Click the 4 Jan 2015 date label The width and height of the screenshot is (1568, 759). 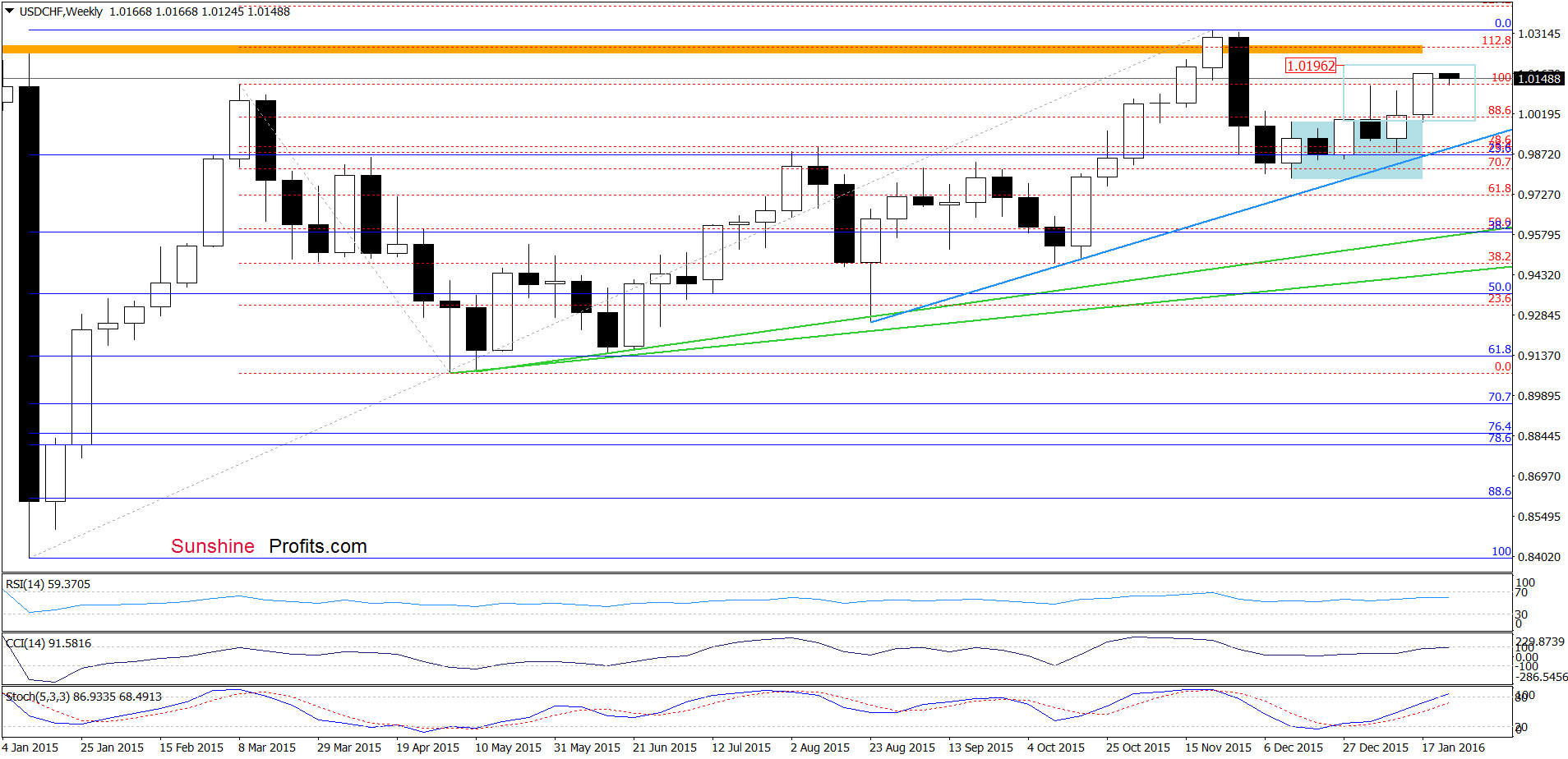coord(30,747)
